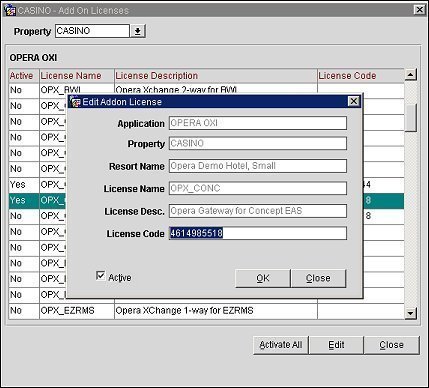Screen dimensions: 429x388
Task: Click the Edit button below the table
Action: [x=336, y=345]
